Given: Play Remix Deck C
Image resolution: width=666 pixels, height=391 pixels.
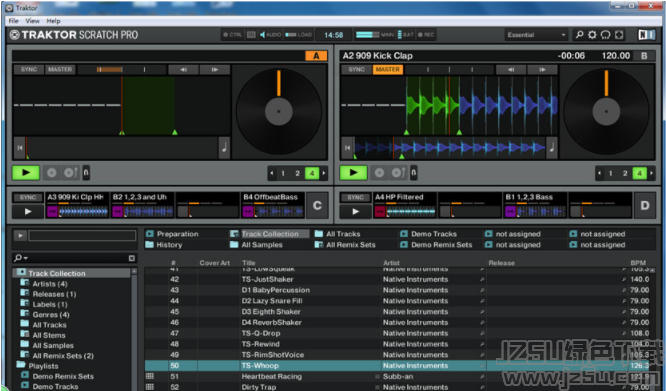Looking at the screenshot, I should [28, 211].
